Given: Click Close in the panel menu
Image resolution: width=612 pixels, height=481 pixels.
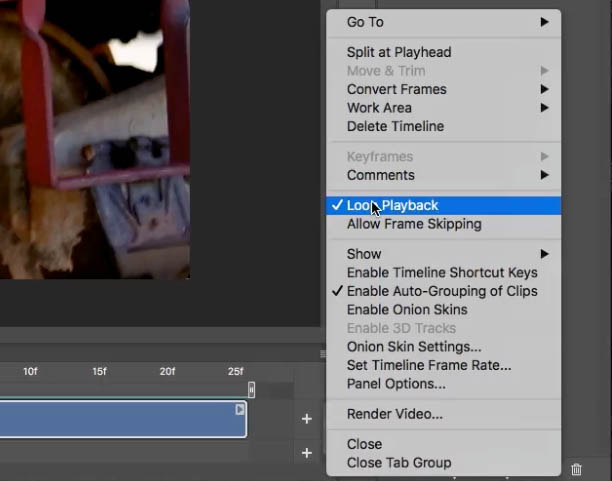Looking at the screenshot, I should [x=443, y=444].
